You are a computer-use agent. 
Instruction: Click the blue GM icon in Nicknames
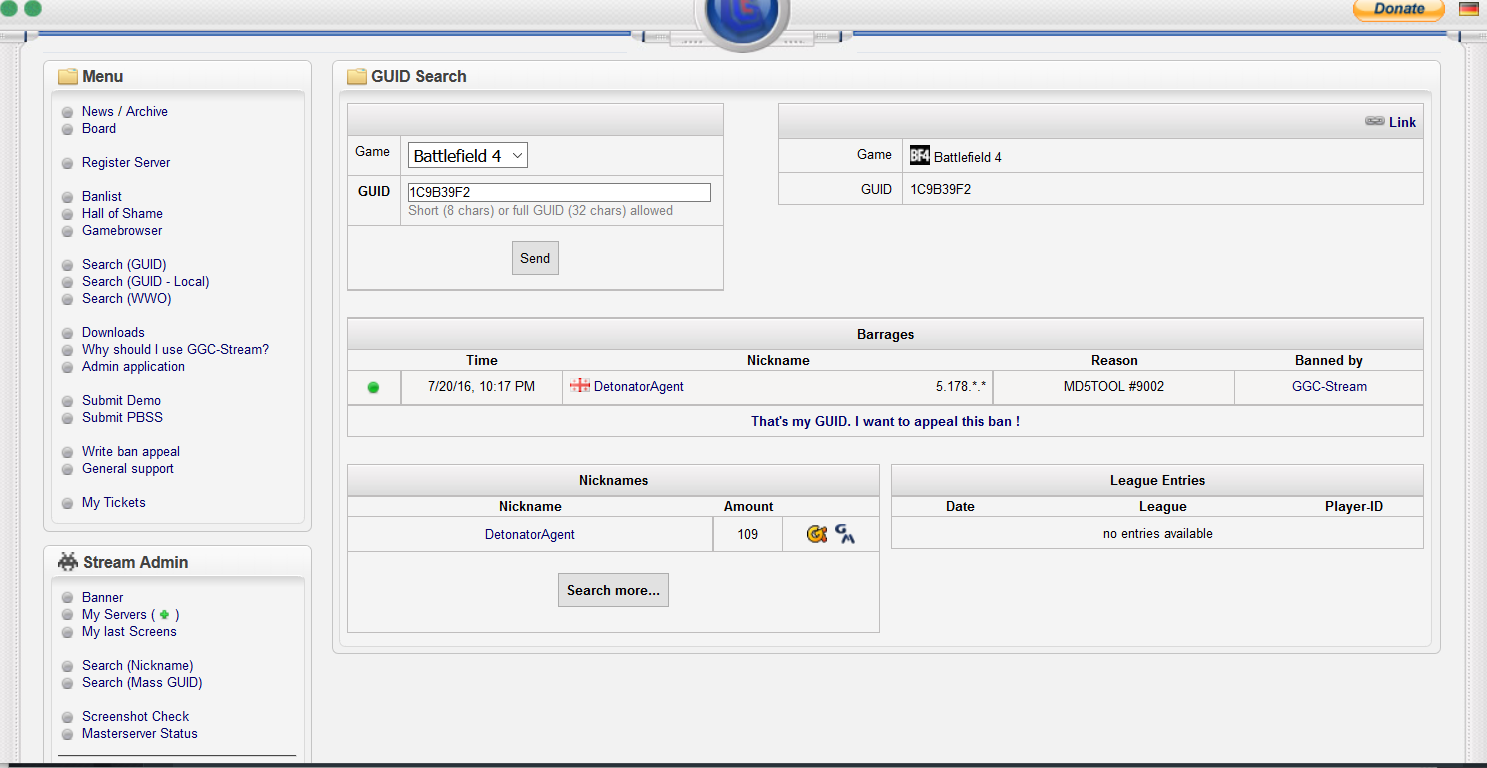point(845,534)
